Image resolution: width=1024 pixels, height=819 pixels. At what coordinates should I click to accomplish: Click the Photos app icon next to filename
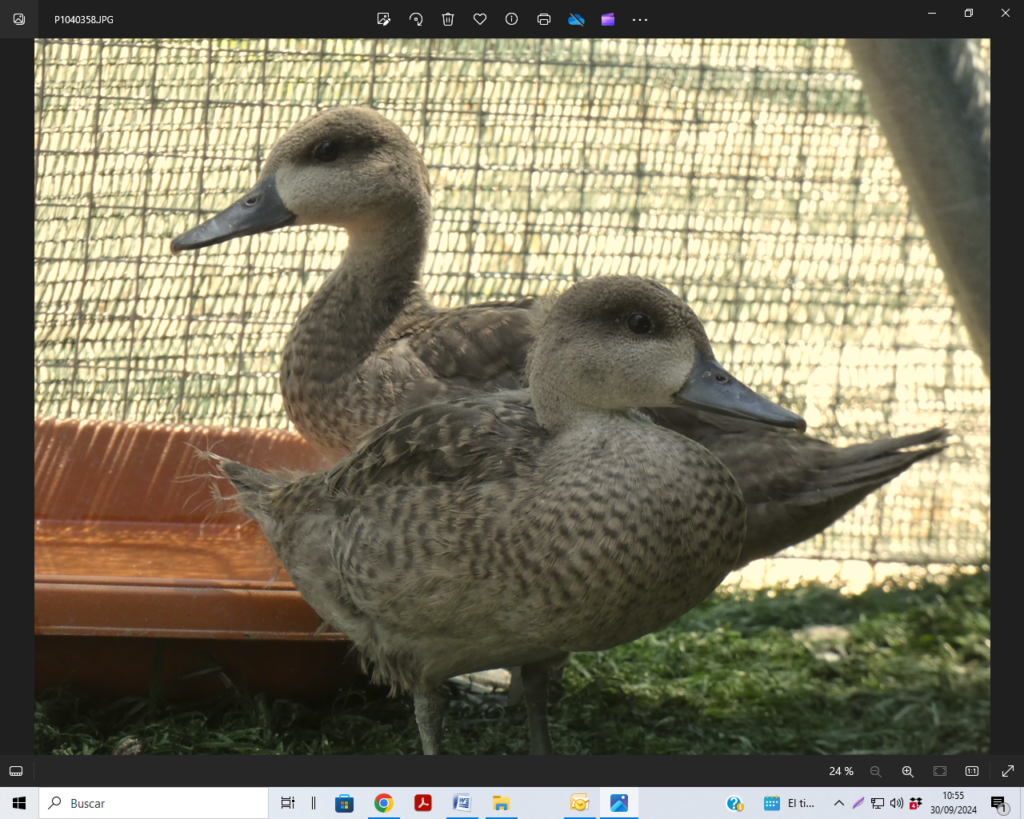[19, 20]
